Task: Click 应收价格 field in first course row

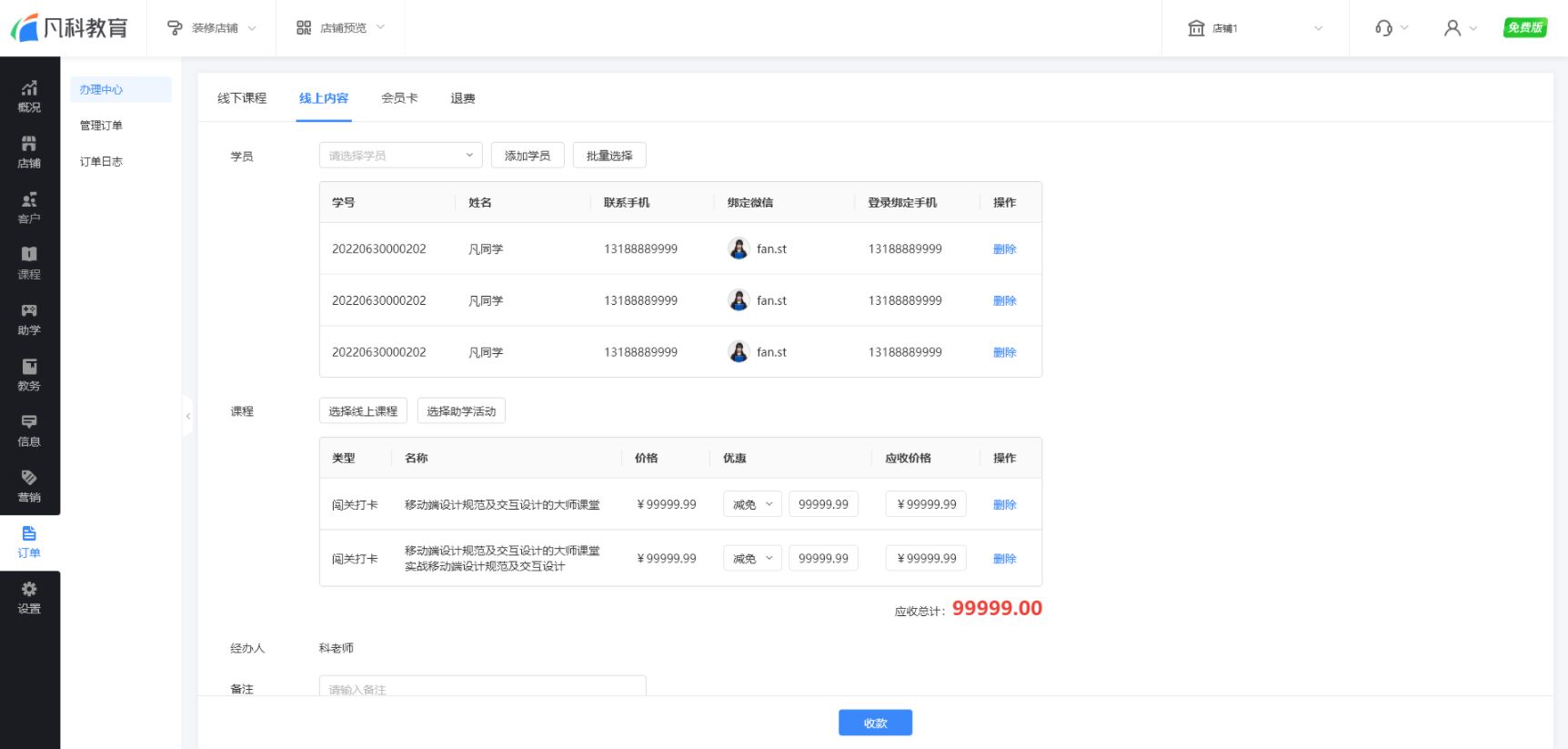Action: (x=926, y=504)
